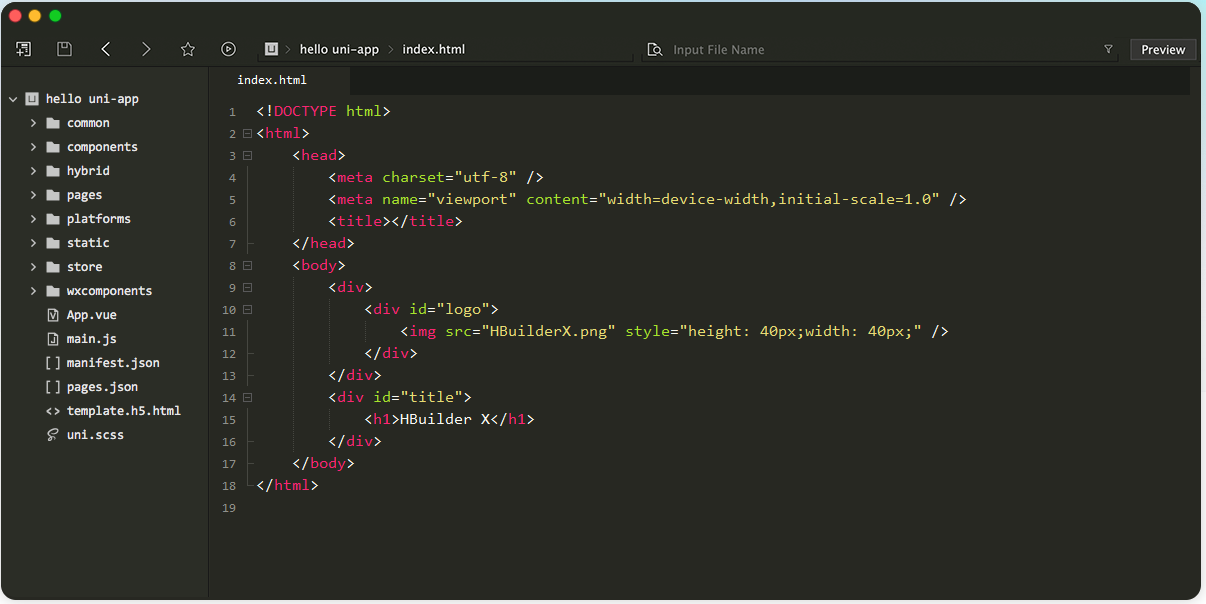Screen dimensions: 1206x604
Task: Click the save file icon
Action: click(x=64, y=49)
